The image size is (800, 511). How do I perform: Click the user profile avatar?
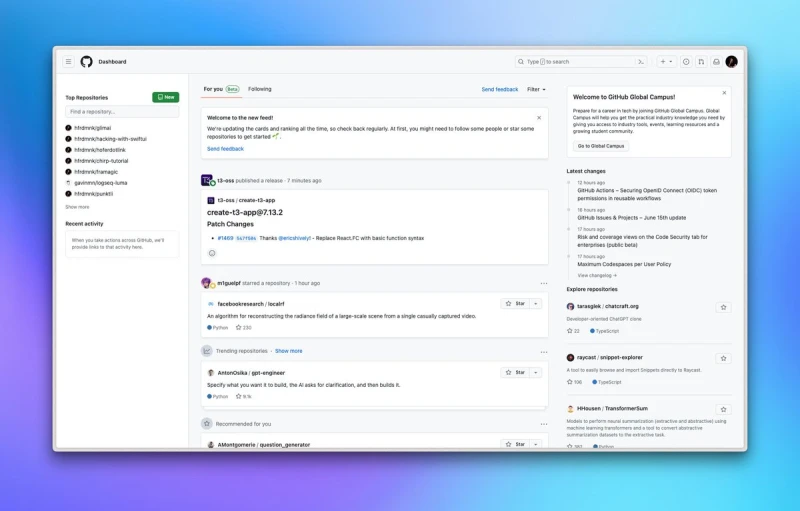732,61
